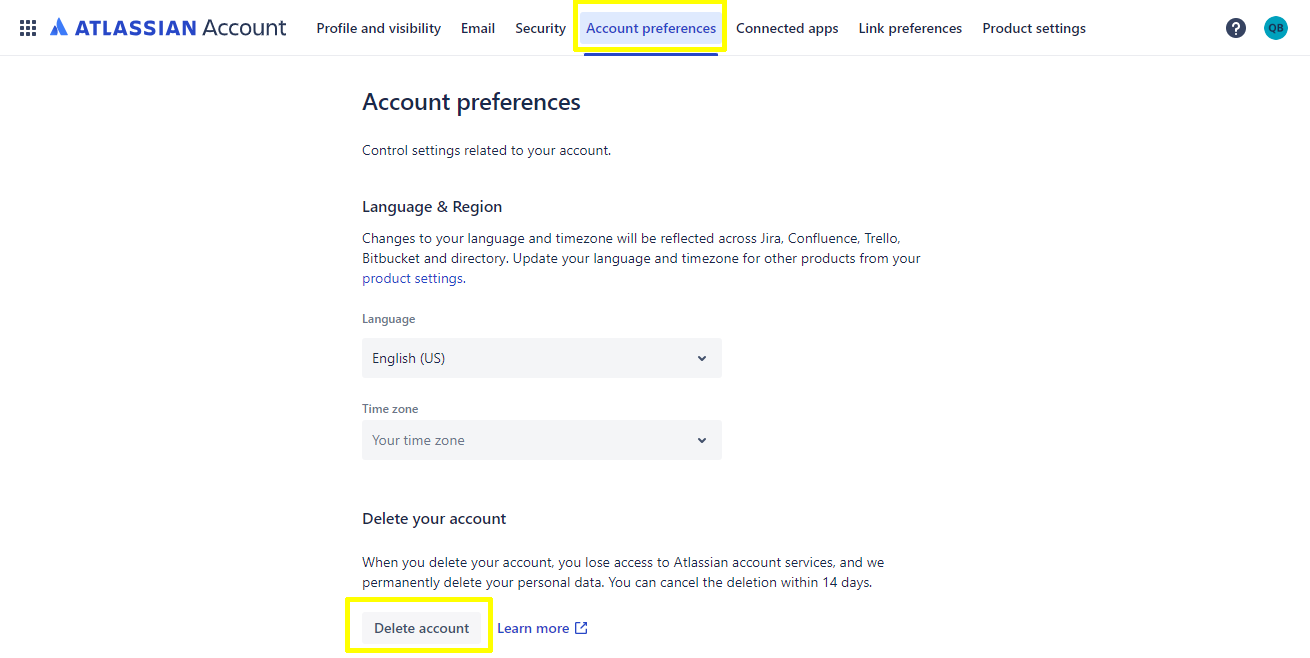Click the Atlassian Account wordmark text
The height and width of the screenshot is (658, 1310).
pos(180,28)
